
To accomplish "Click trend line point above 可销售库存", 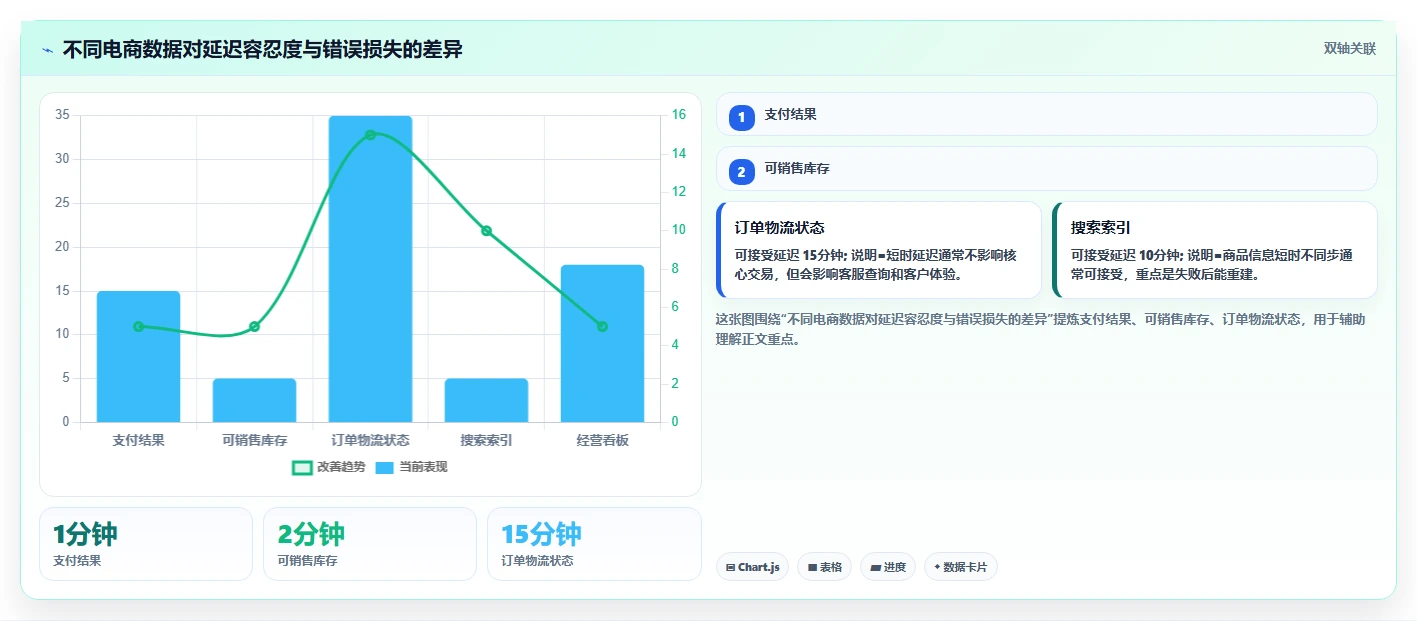I will 254,326.
